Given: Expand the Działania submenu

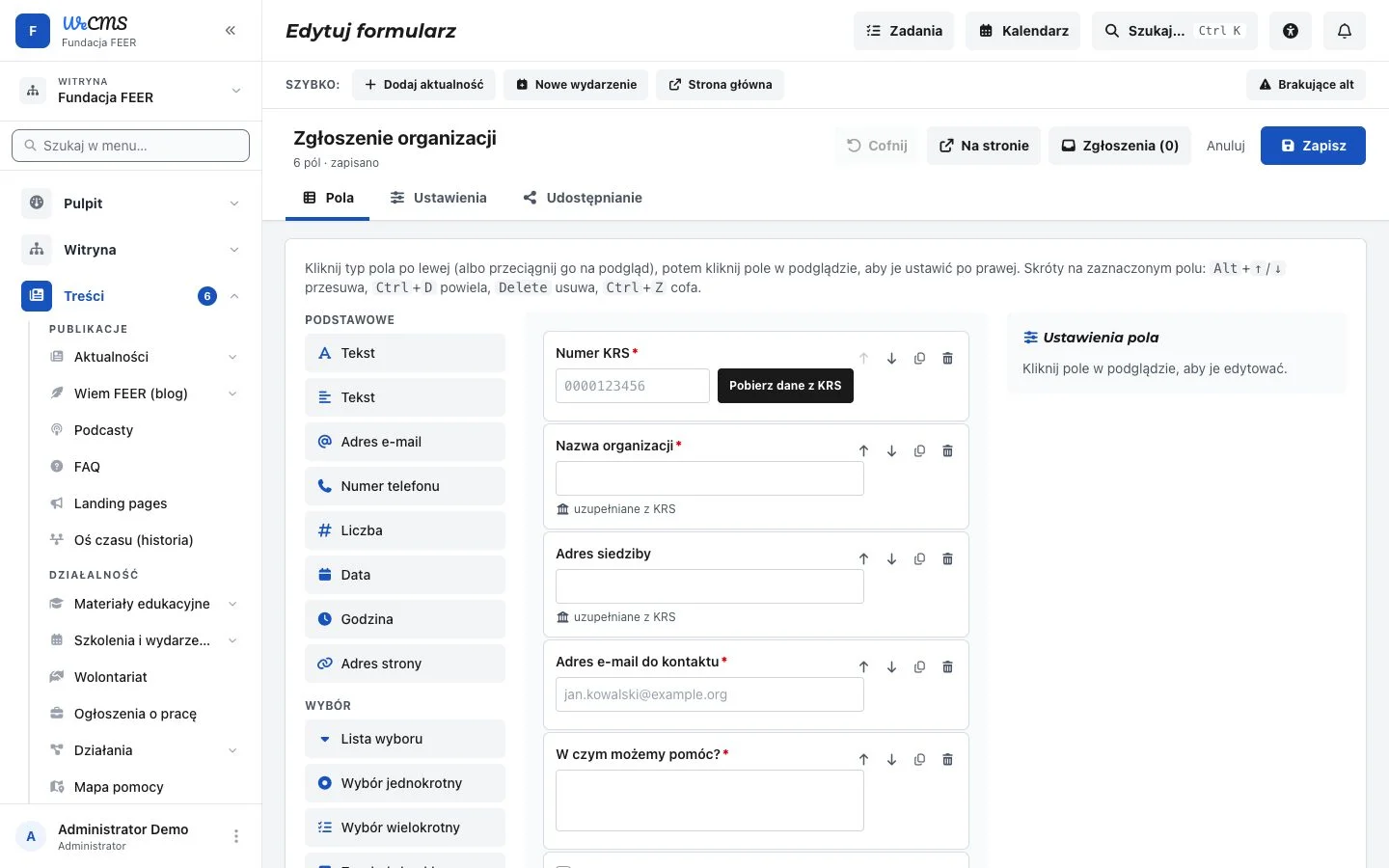Looking at the screenshot, I should [232, 750].
